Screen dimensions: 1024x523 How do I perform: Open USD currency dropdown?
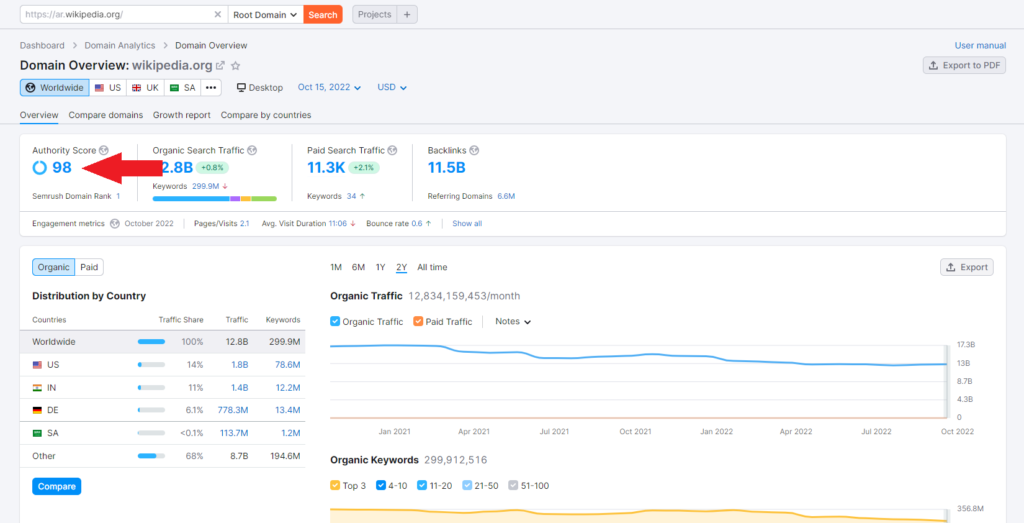[x=392, y=88]
